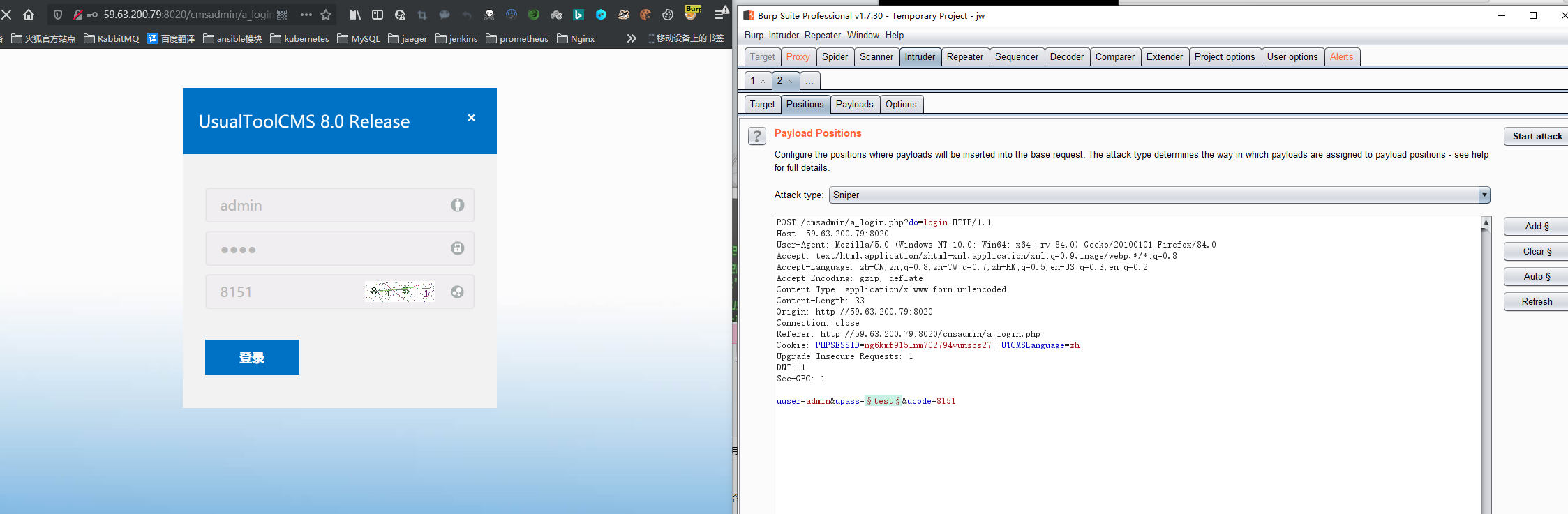Image resolution: width=1568 pixels, height=514 pixels.
Task: Close the UsualToolCMS login dialog
Action: coord(471,118)
